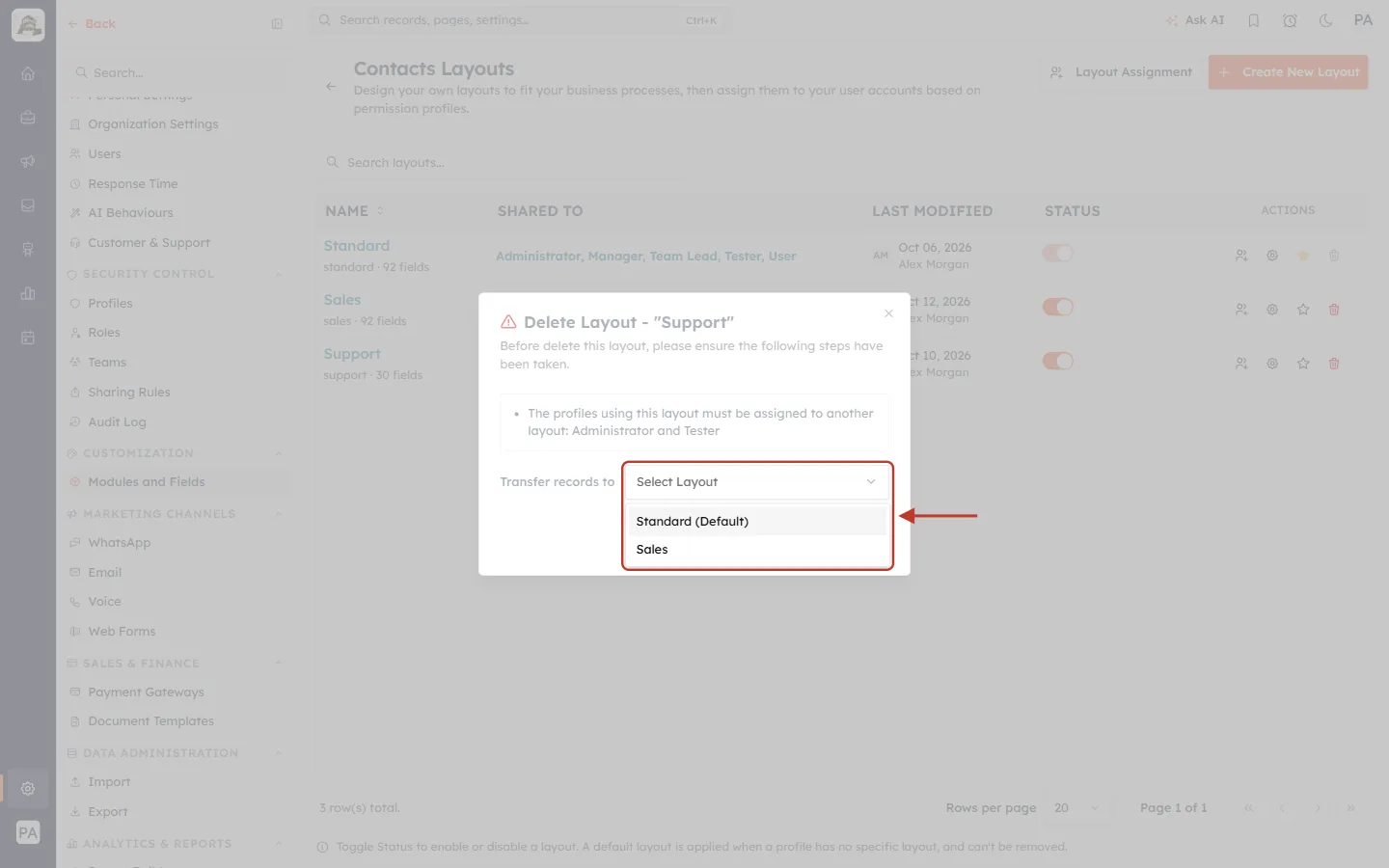
Task: Open Modules and Fields in sidebar
Action: (x=177, y=482)
